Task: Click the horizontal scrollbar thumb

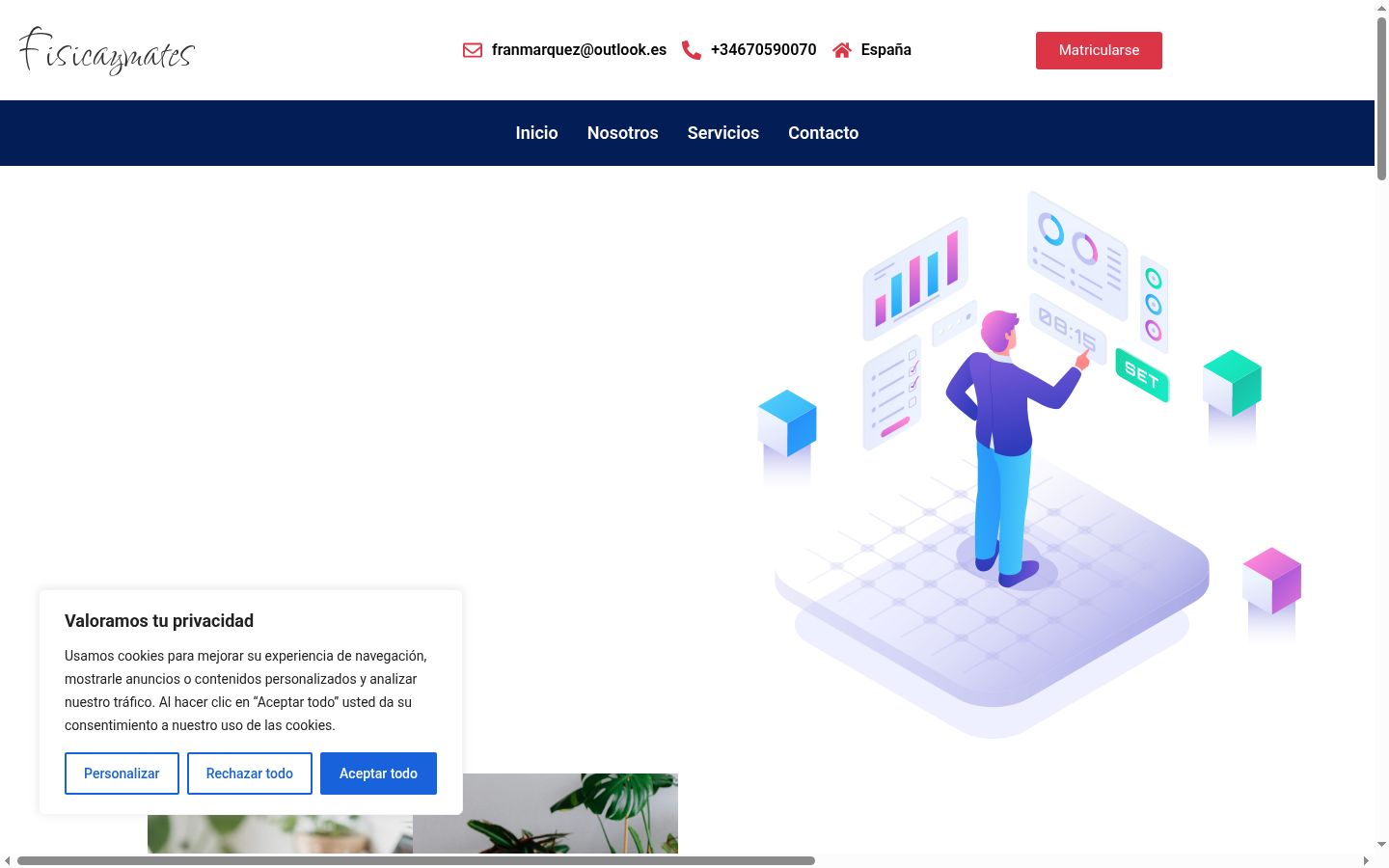Action: coord(416,860)
